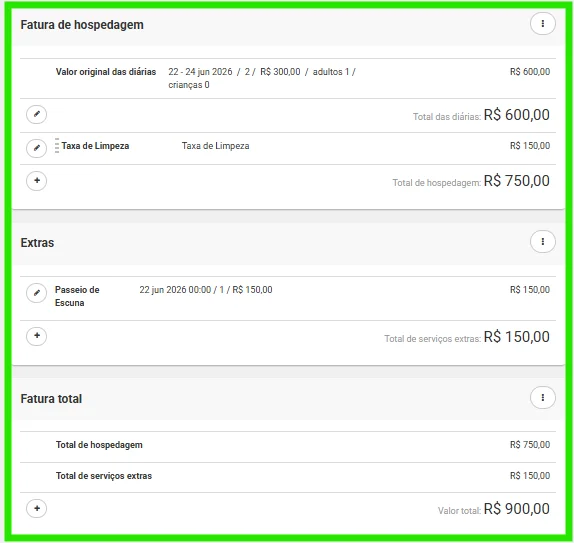Image resolution: width=574 pixels, height=543 pixels.
Task: Open the Fatura total options menu
Action: tap(543, 398)
